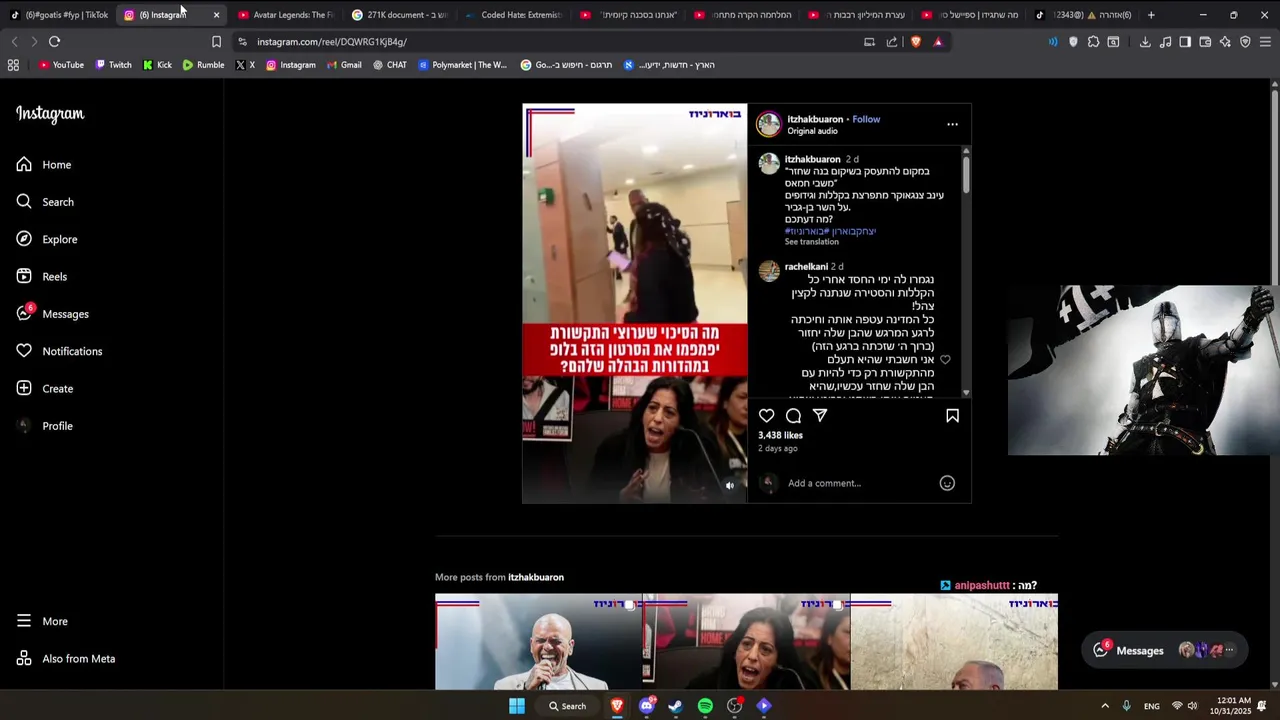Open itzhakbuaron's profile from the post header
The height and width of the screenshot is (720, 1280).
(x=815, y=119)
